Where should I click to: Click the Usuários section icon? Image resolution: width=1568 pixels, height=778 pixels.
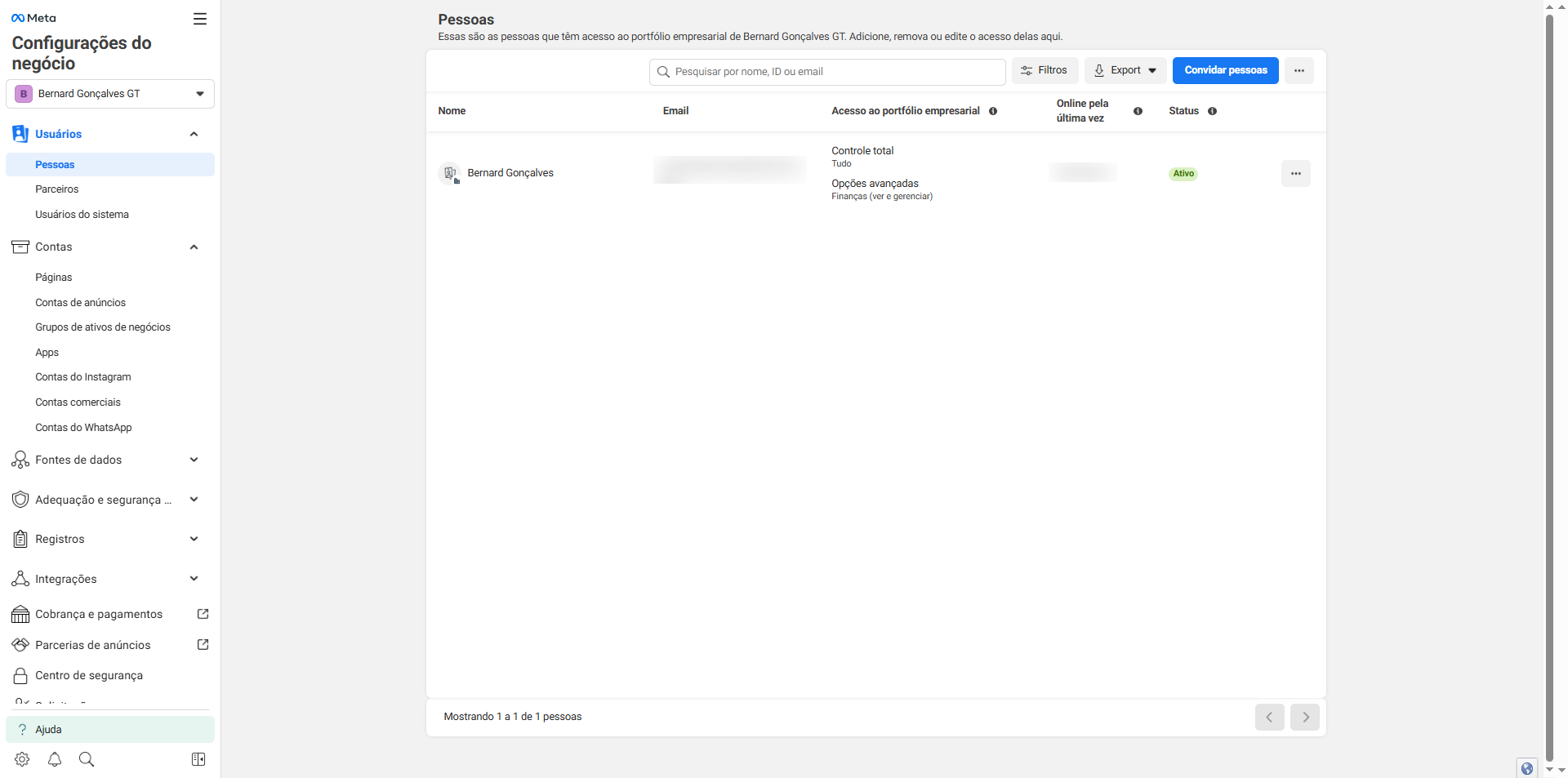pyautogui.click(x=20, y=134)
